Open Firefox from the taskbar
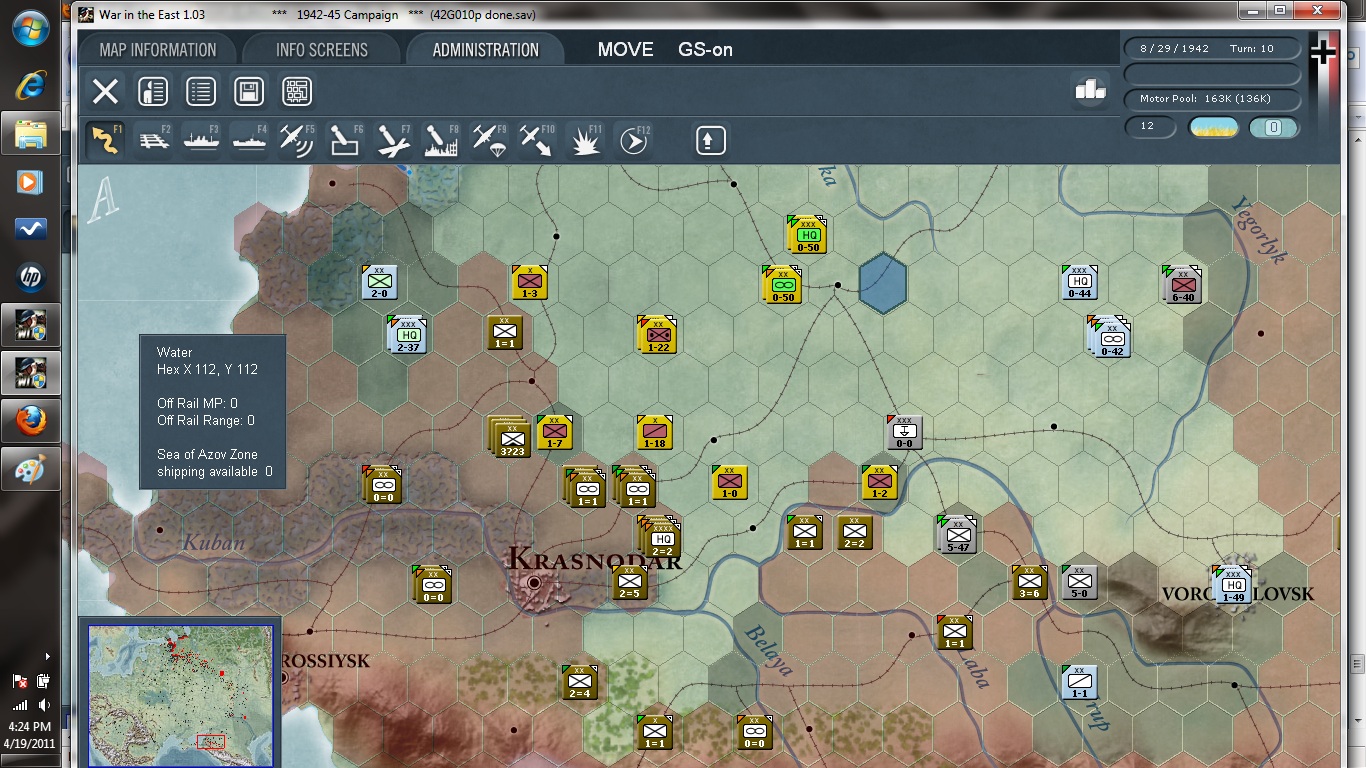The height and width of the screenshot is (768, 1366). (31, 421)
